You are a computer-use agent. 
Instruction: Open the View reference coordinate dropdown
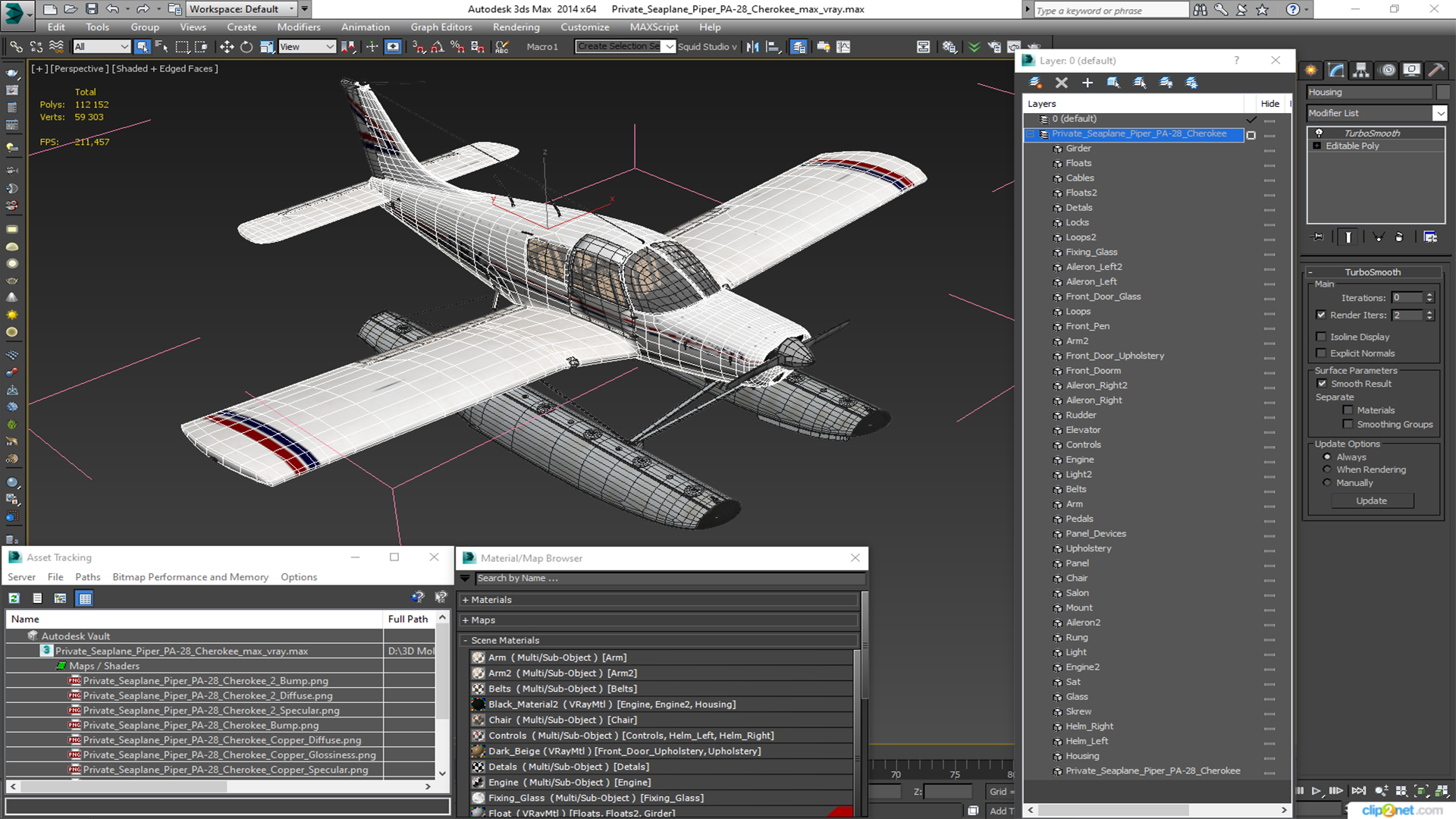pyautogui.click(x=307, y=47)
